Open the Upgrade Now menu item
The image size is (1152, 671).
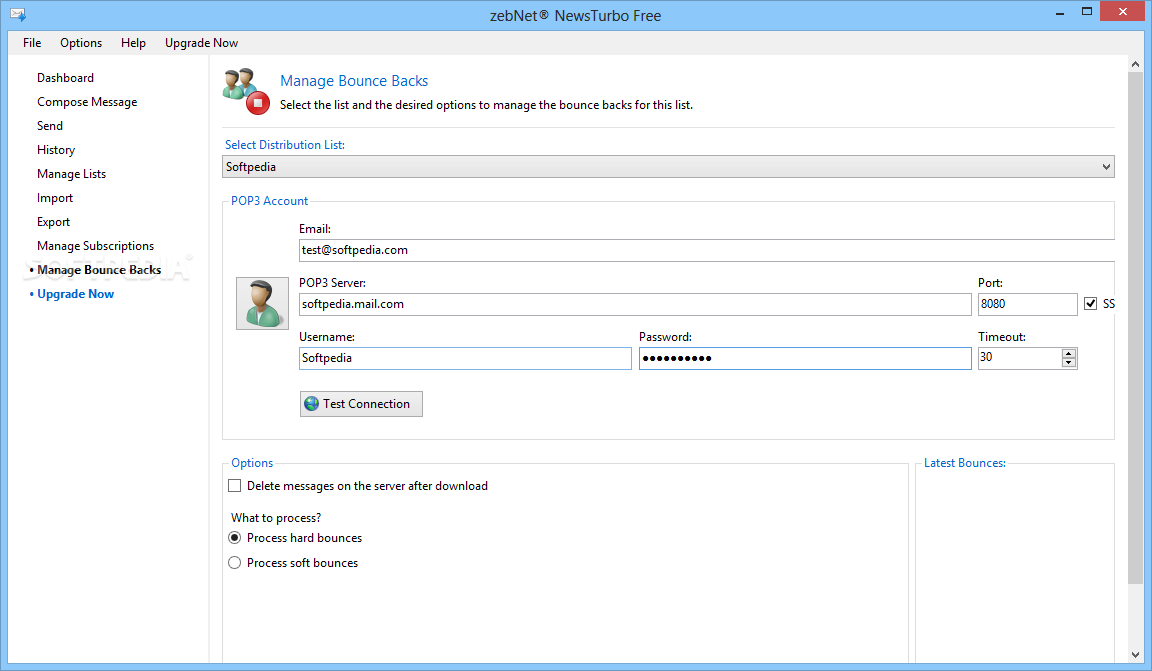pos(201,43)
